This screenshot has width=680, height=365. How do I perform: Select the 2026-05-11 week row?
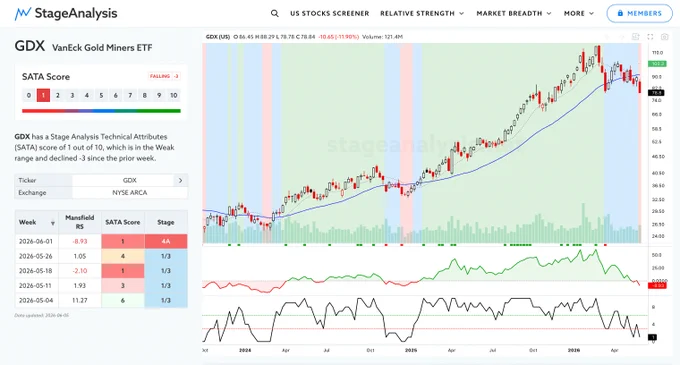click(x=101, y=286)
